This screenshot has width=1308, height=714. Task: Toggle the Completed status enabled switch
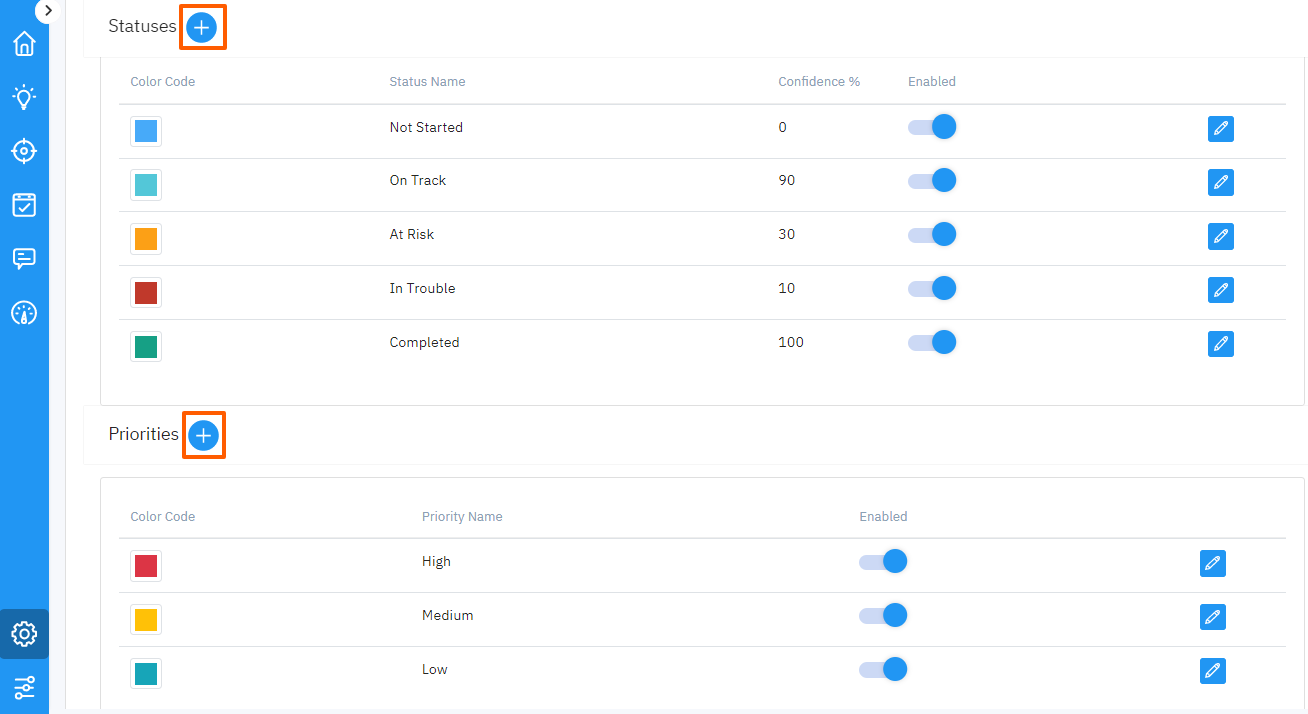click(x=932, y=343)
